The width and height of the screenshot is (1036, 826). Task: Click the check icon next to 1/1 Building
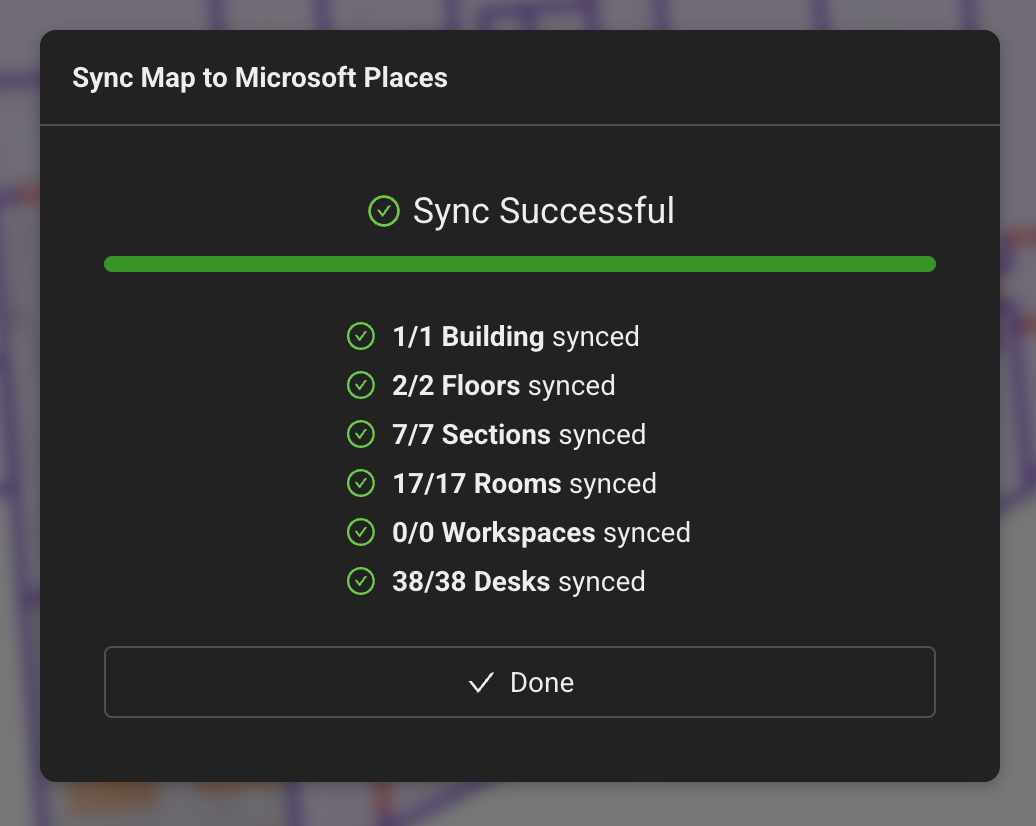point(361,336)
